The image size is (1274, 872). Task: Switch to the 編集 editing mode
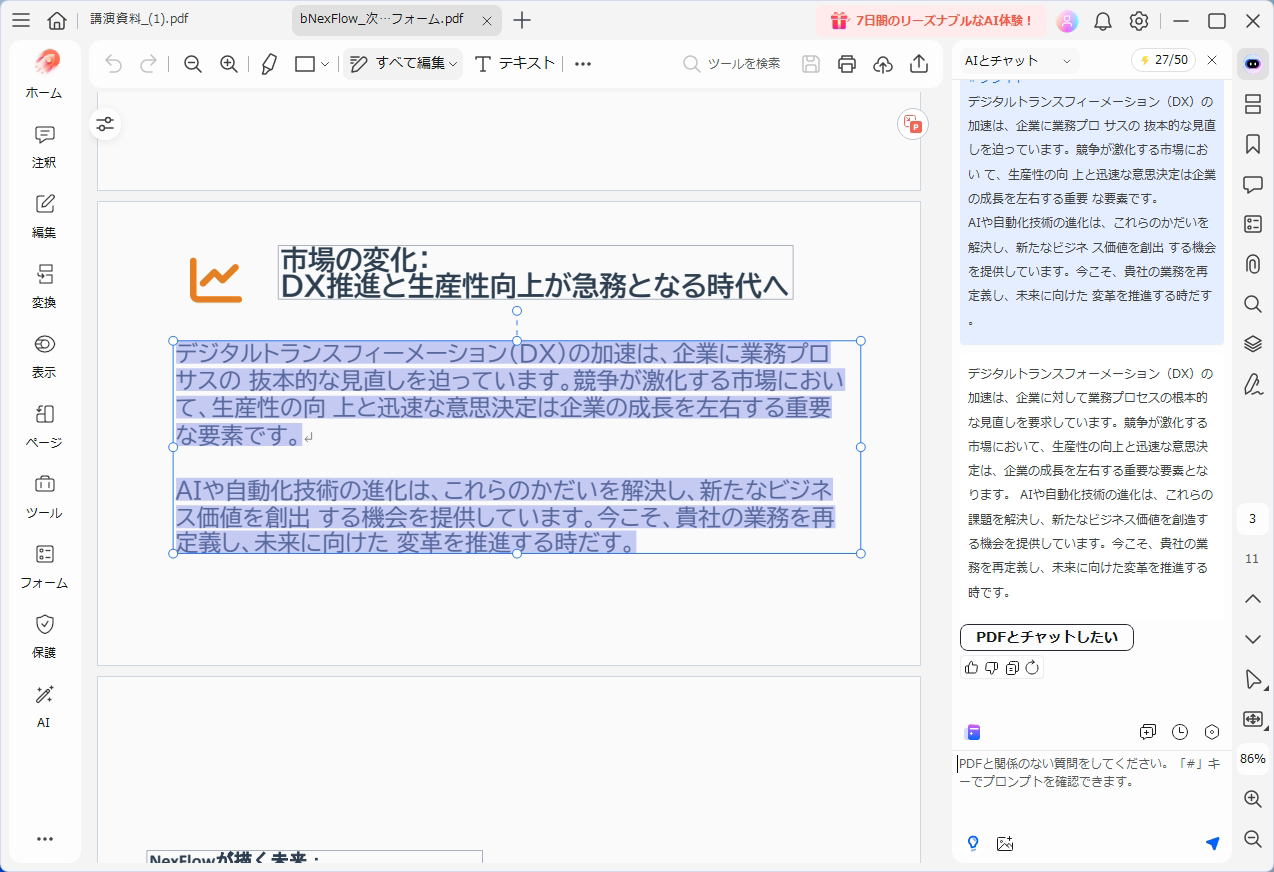43,215
